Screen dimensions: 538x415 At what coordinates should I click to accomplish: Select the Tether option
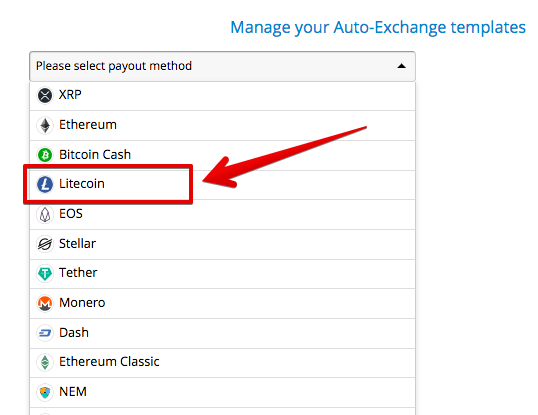(x=222, y=274)
